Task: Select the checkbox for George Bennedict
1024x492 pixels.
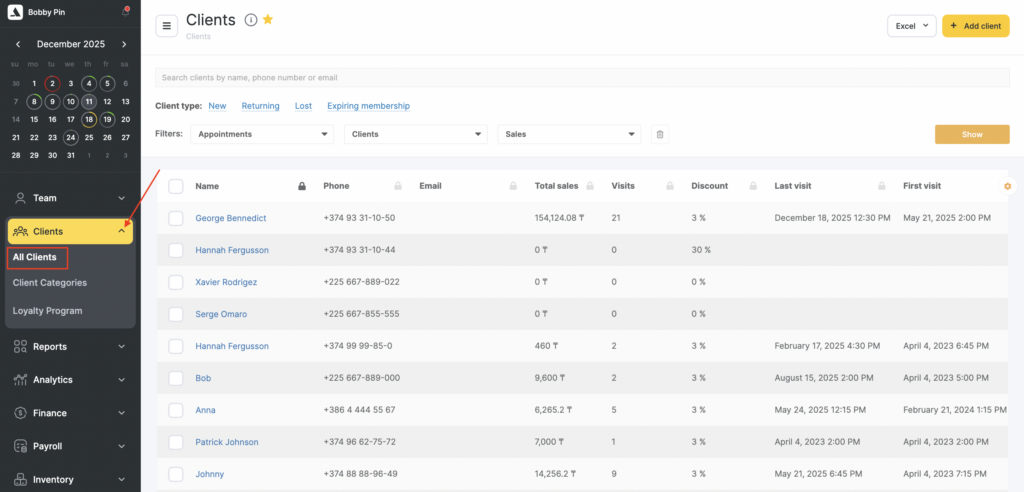Action: (176, 218)
